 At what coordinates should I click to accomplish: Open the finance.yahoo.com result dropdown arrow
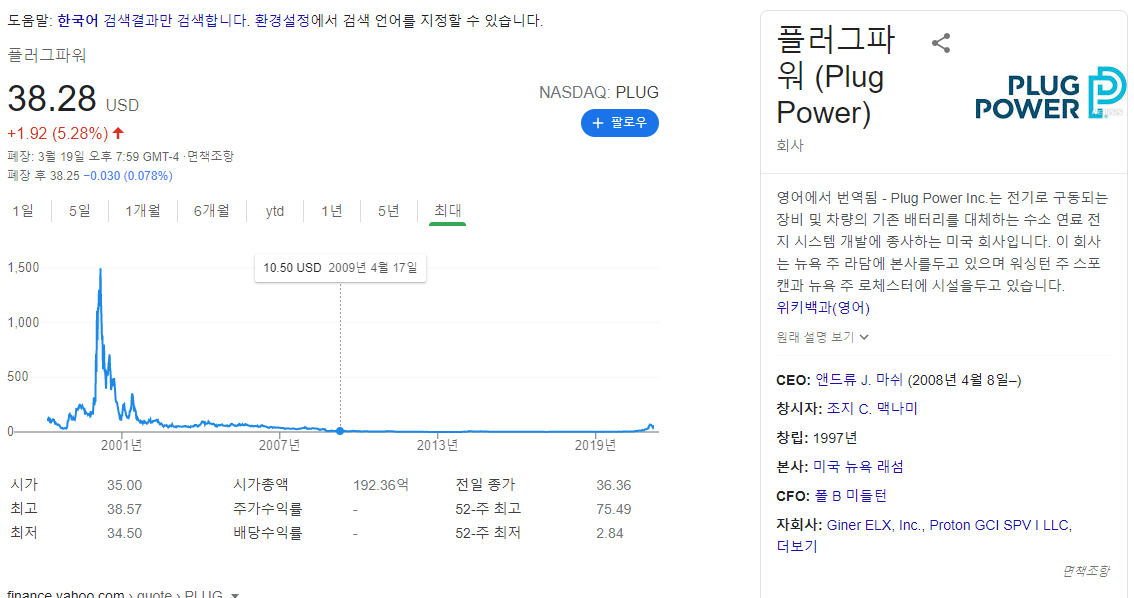234,594
